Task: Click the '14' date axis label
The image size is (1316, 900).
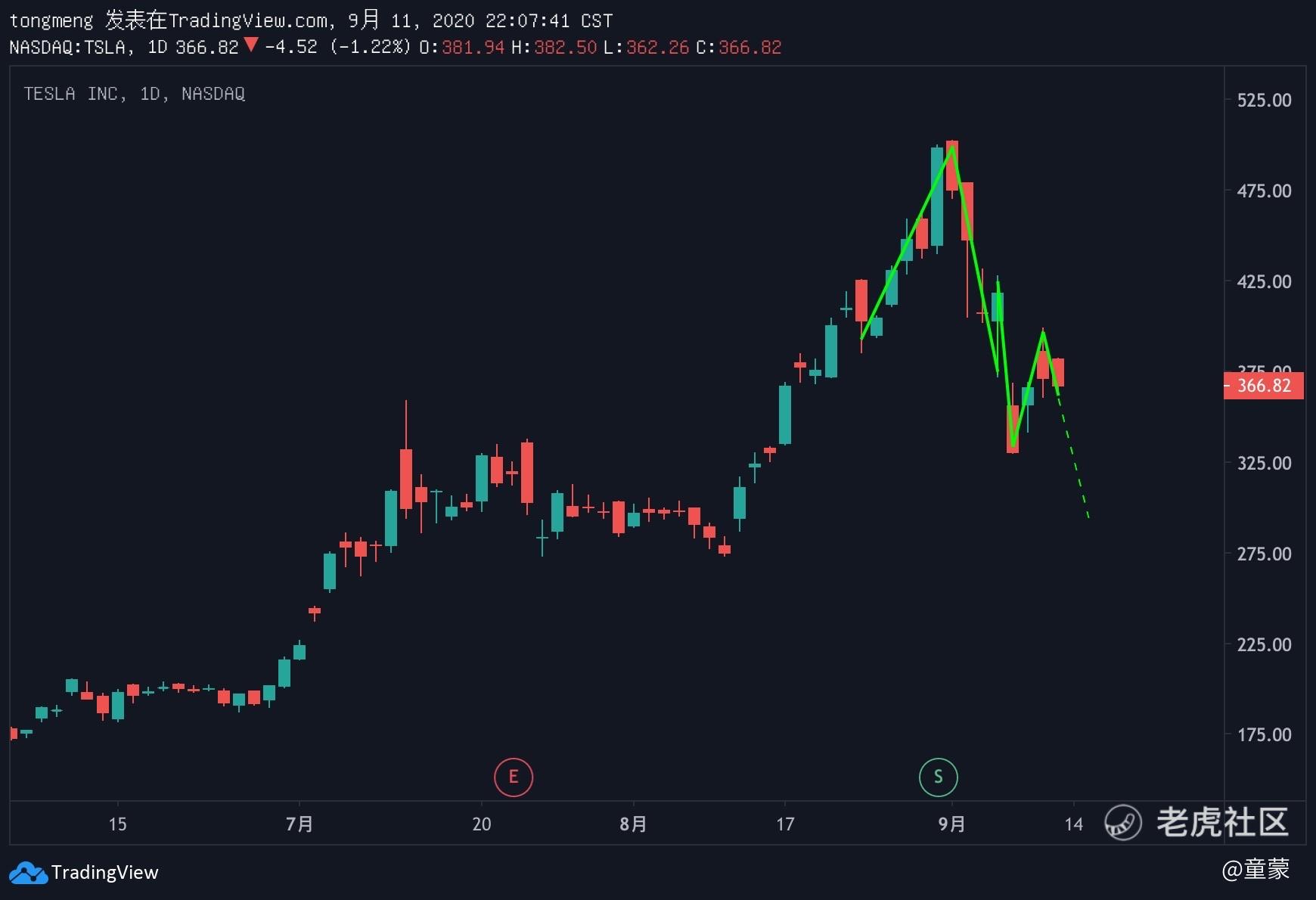Action: (x=1074, y=824)
